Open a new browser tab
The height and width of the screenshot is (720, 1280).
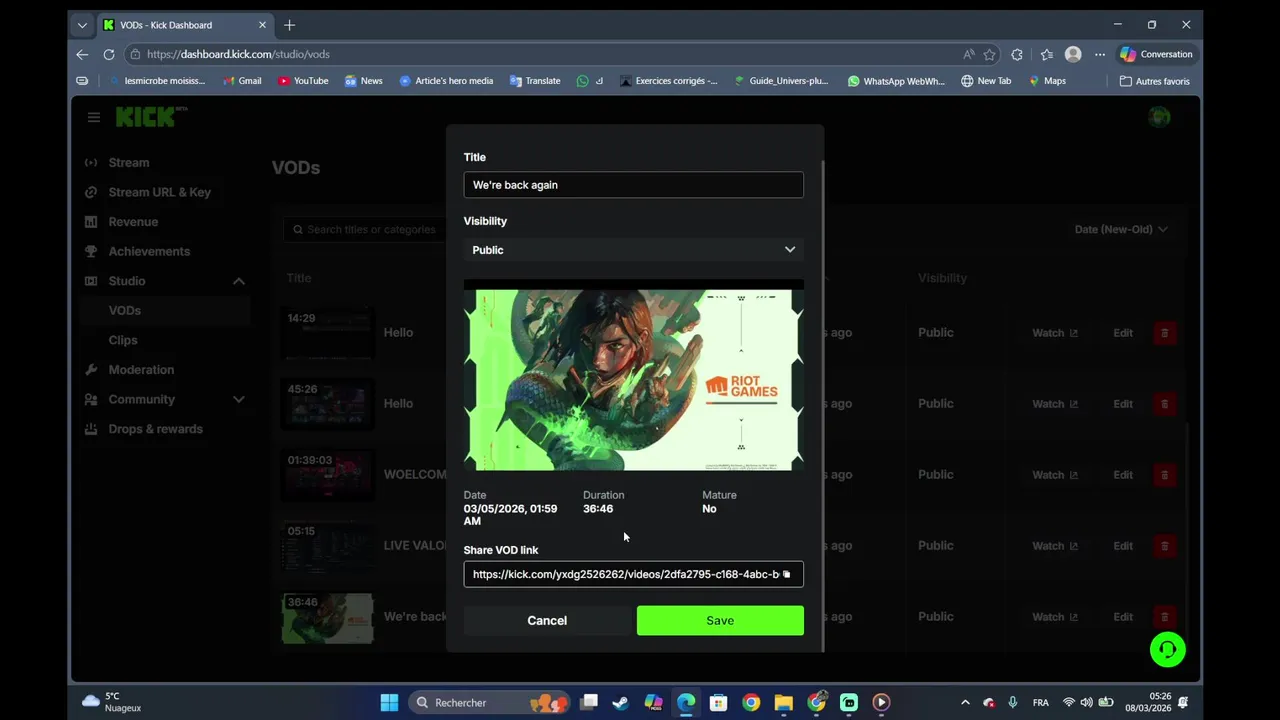point(289,25)
